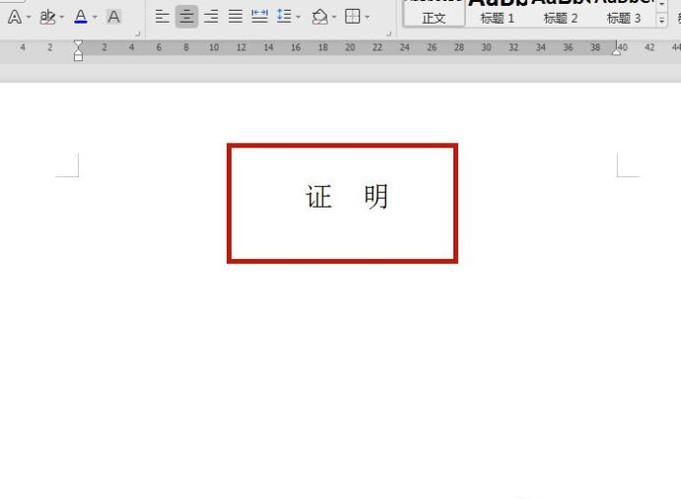The image size is (681, 499).
Task: Expand the font color dropdown arrow
Action: pyautogui.click(x=95, y=17)
